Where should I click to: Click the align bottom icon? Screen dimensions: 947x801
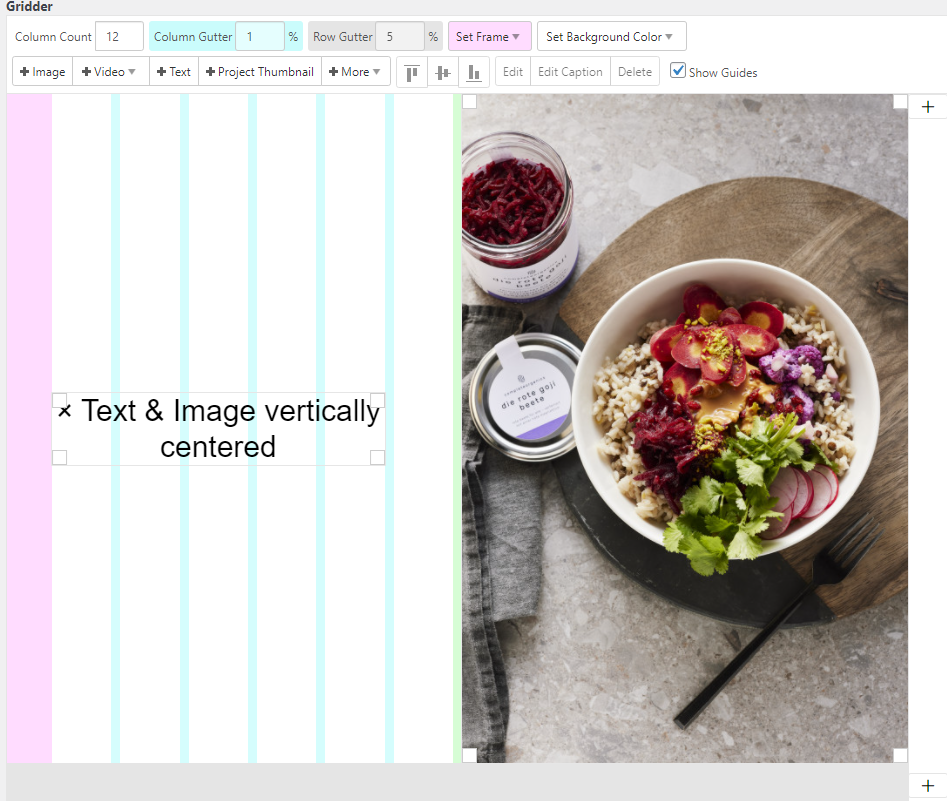point(473,72)
